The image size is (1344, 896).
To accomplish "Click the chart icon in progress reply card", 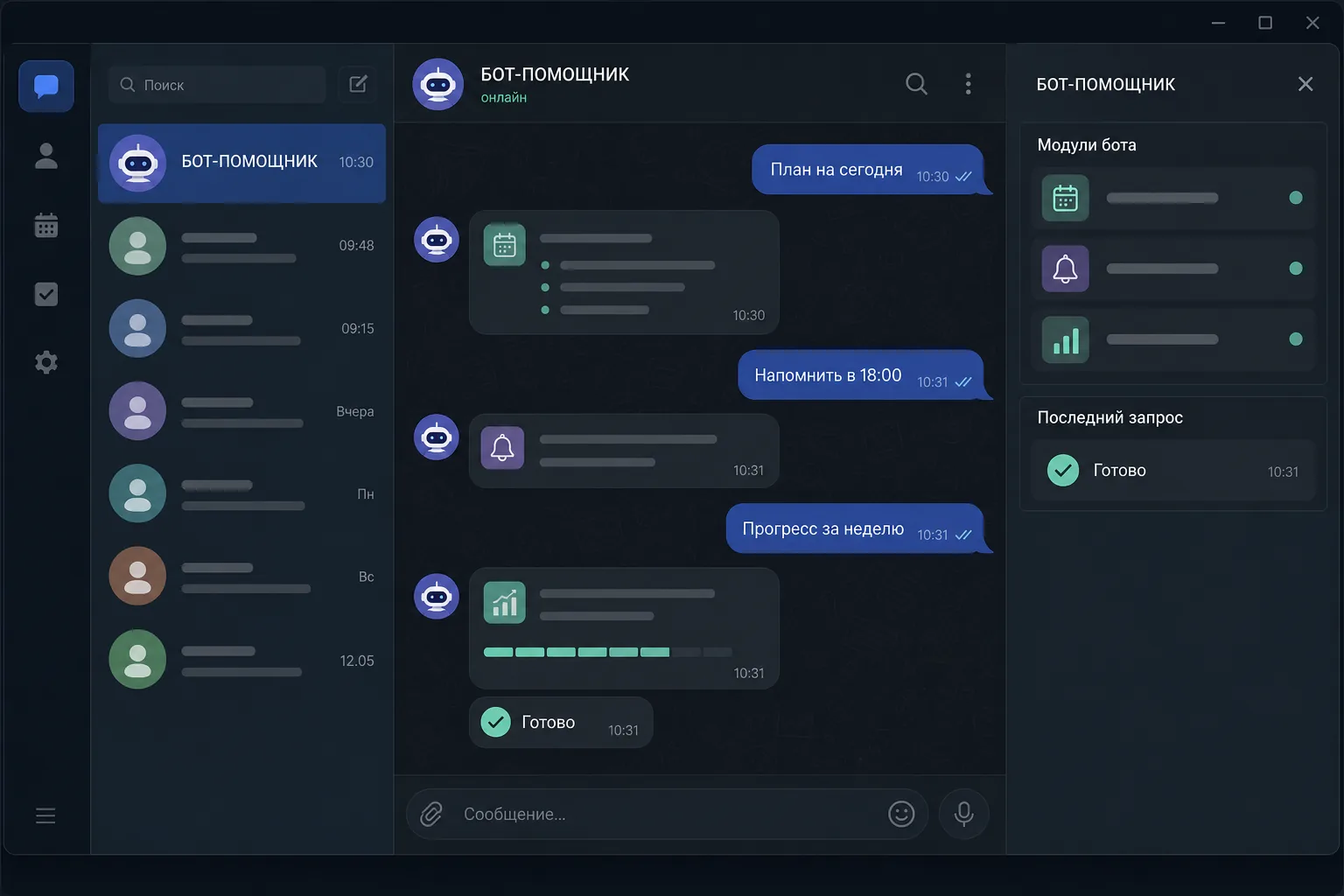I will pyautogui.click(x=505, y=603).
